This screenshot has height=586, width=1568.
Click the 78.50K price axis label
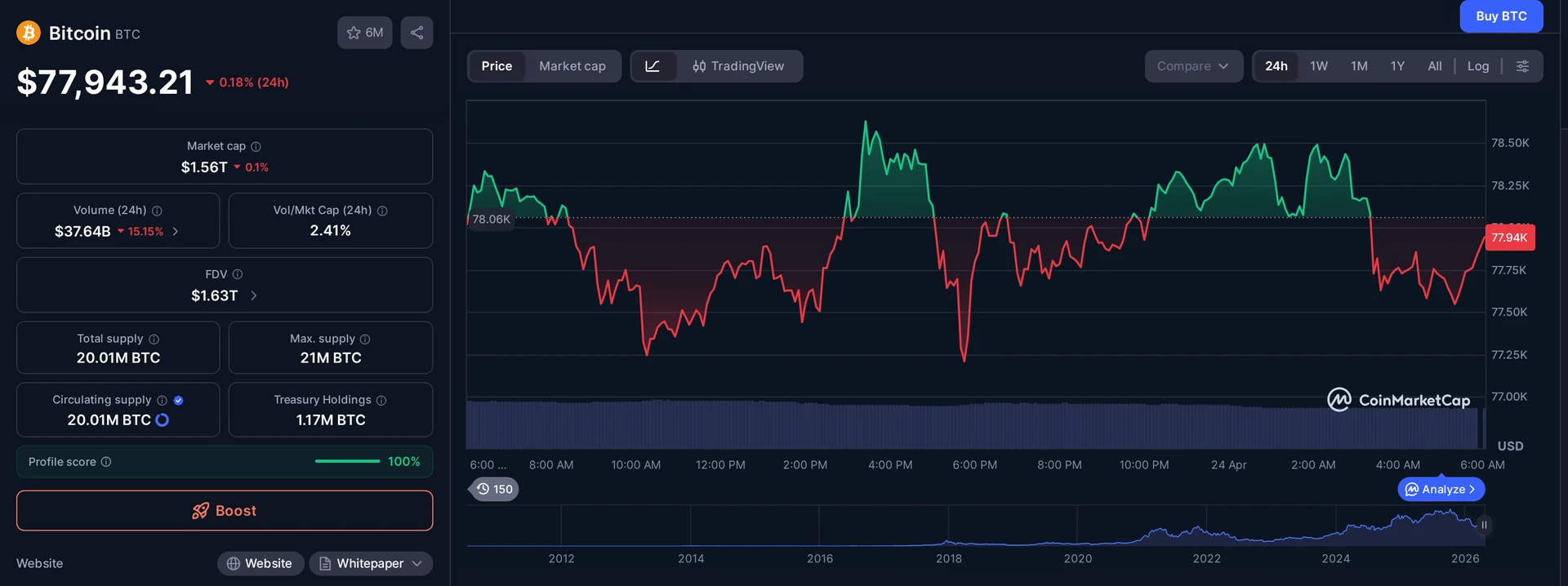1510,143
